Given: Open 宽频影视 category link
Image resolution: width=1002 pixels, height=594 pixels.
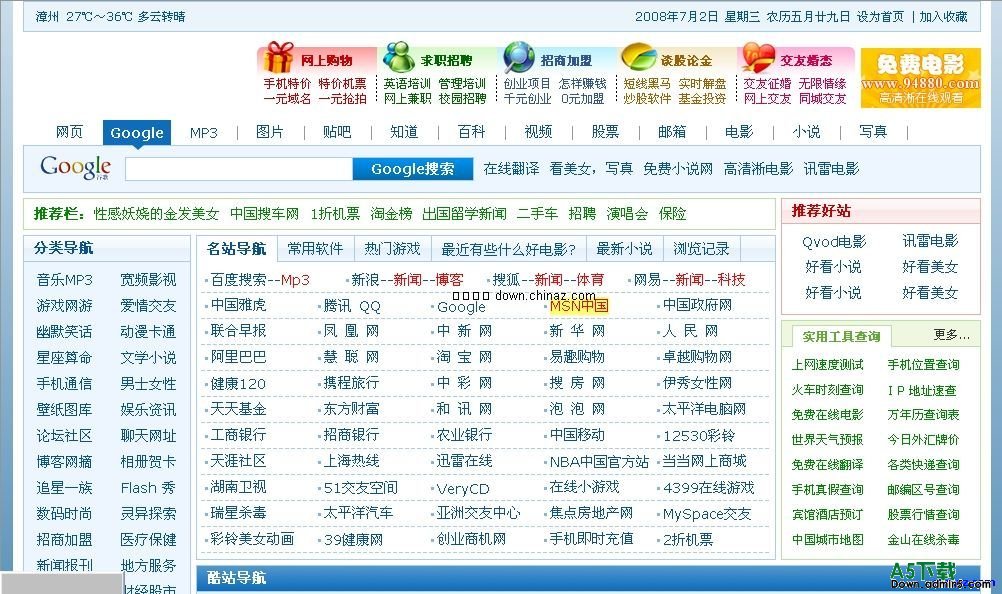Looking at the screenshot, I should click(148, 280).
